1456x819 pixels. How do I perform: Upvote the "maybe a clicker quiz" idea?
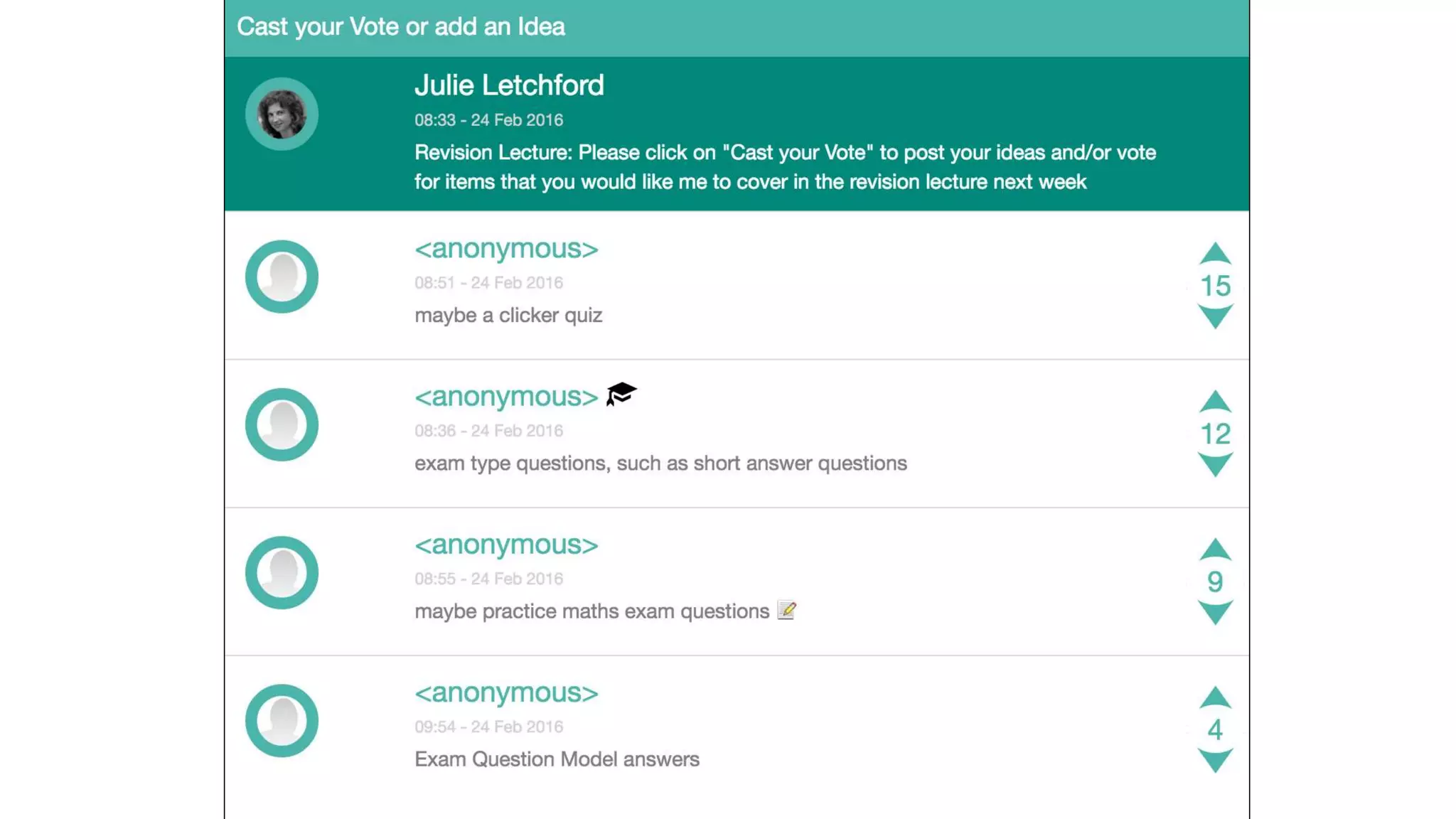tap(1215, 254)
